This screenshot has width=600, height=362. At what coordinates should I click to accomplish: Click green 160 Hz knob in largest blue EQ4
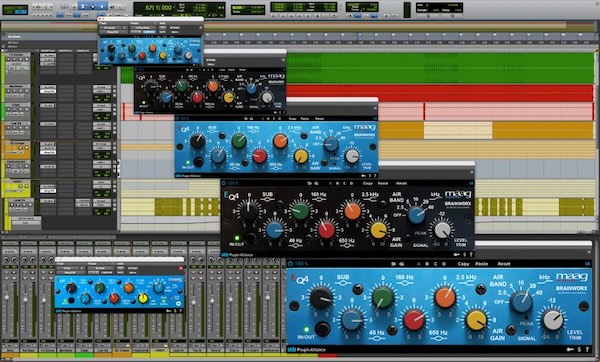[383, 298]
